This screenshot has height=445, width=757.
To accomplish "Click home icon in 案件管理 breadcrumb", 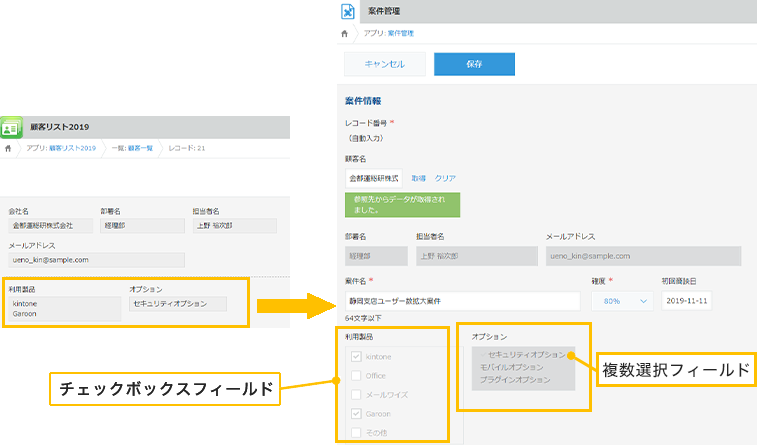I will [345, 33].
